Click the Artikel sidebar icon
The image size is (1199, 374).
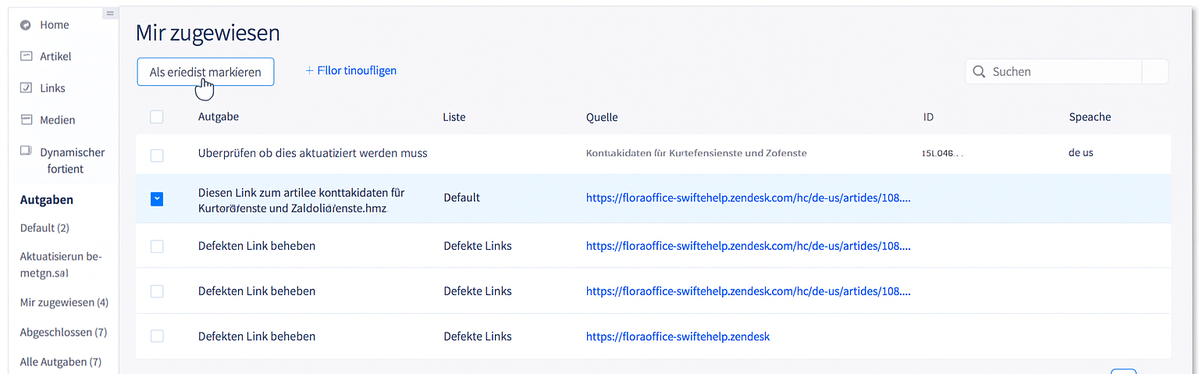pos(25,57)
